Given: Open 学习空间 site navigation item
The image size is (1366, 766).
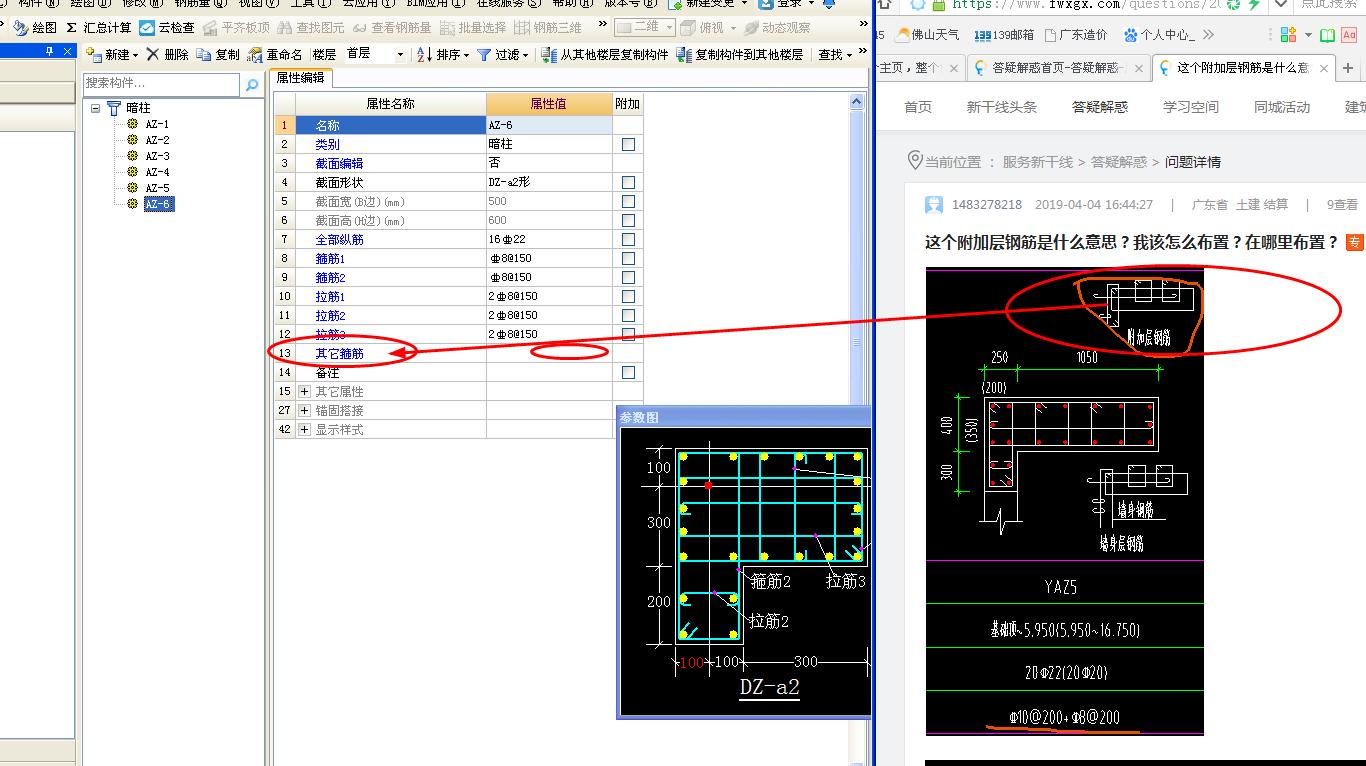Looking at the screenshot, I should point(1191,107).
